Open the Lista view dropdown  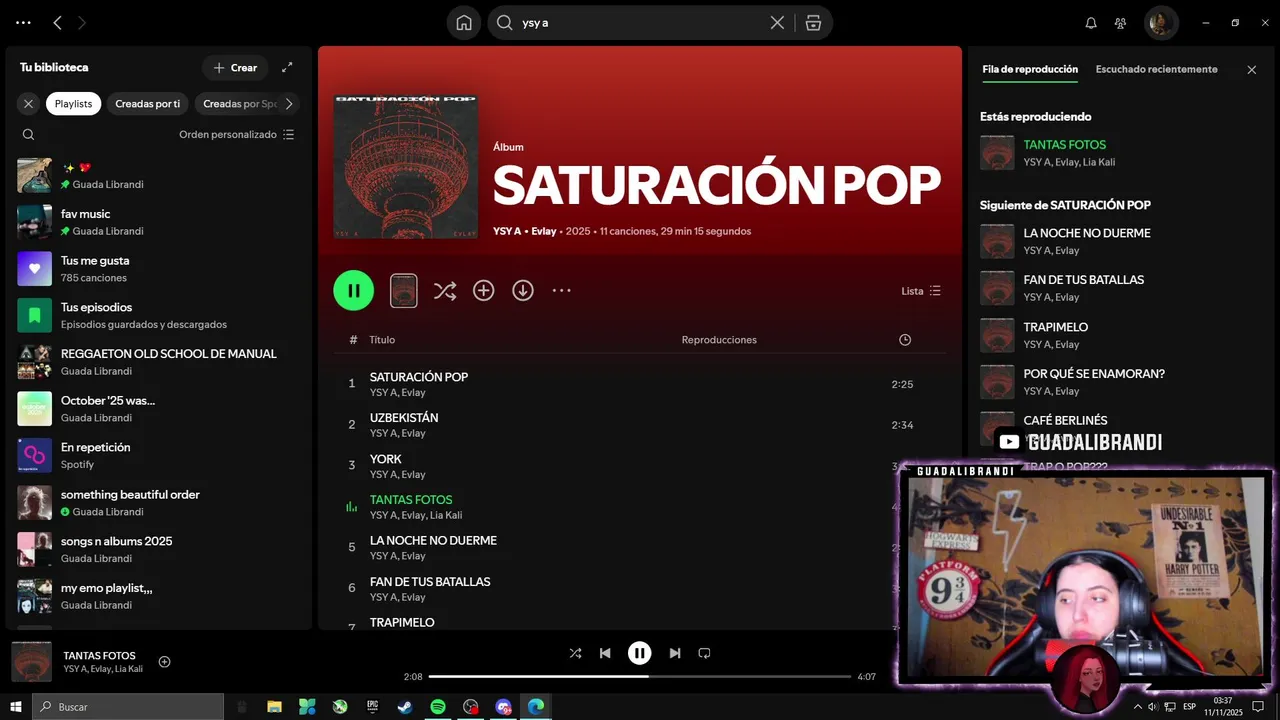(921, 291)
